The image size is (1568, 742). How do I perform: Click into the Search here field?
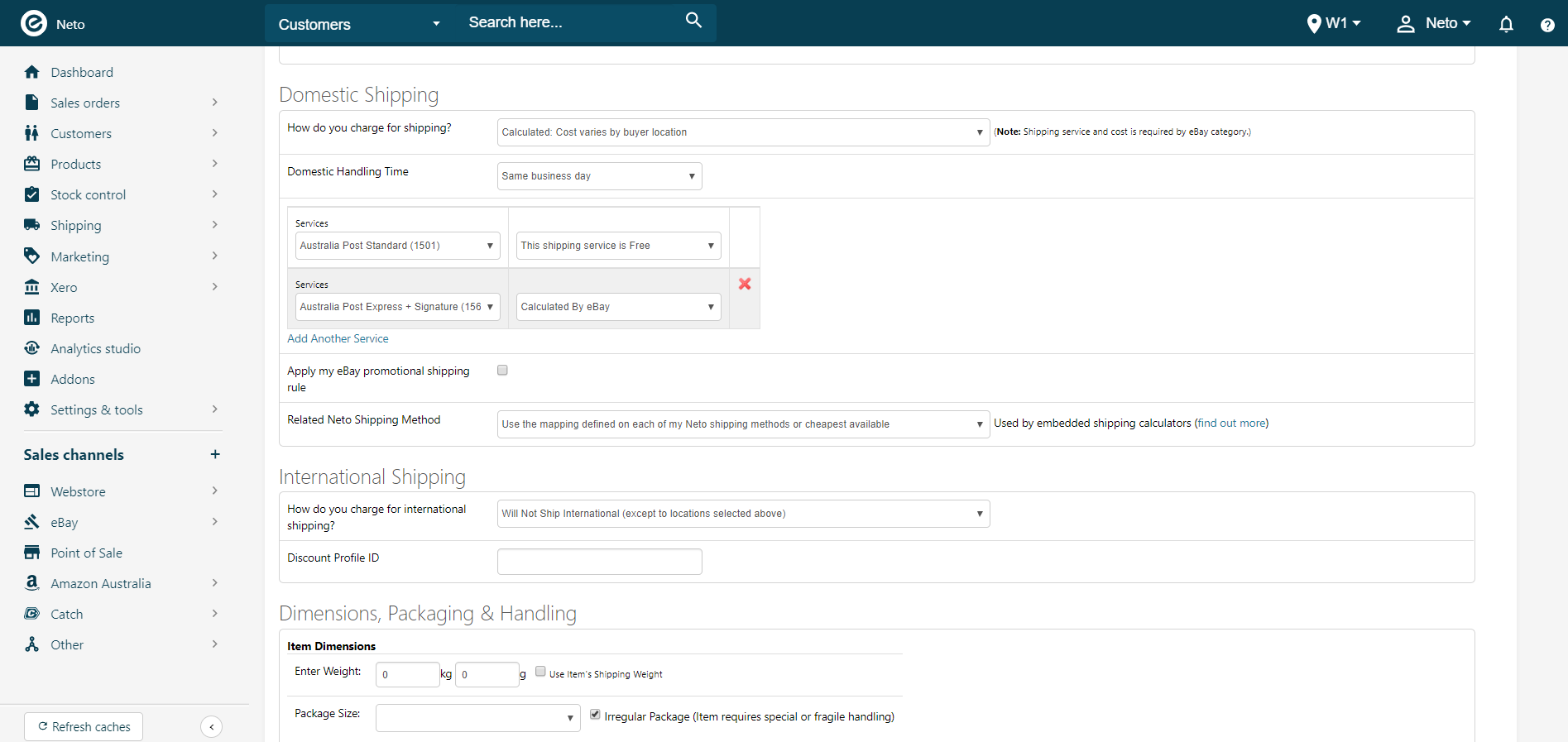tap(571, 22)
